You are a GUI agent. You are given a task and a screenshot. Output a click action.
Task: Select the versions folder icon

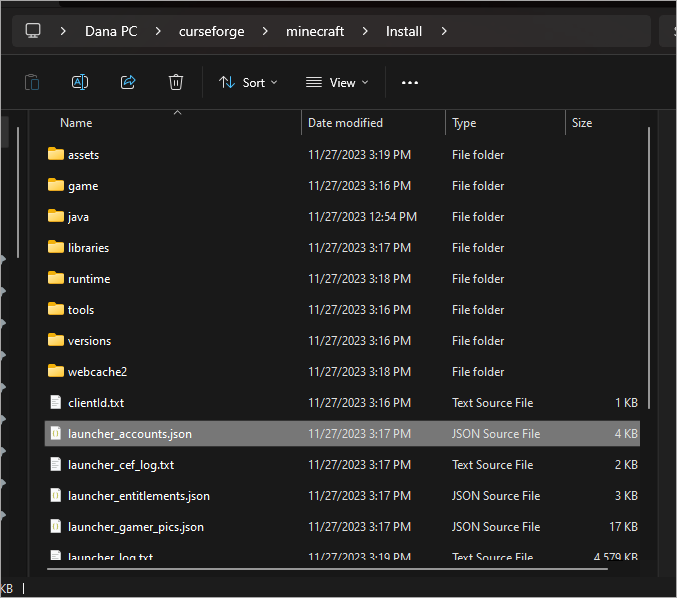tap(56, 340)
